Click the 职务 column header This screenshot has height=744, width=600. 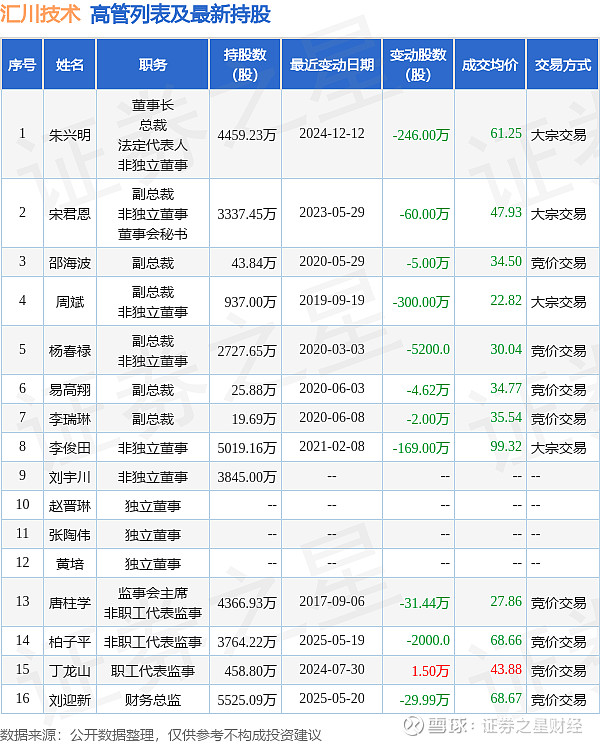pos(153,65)
